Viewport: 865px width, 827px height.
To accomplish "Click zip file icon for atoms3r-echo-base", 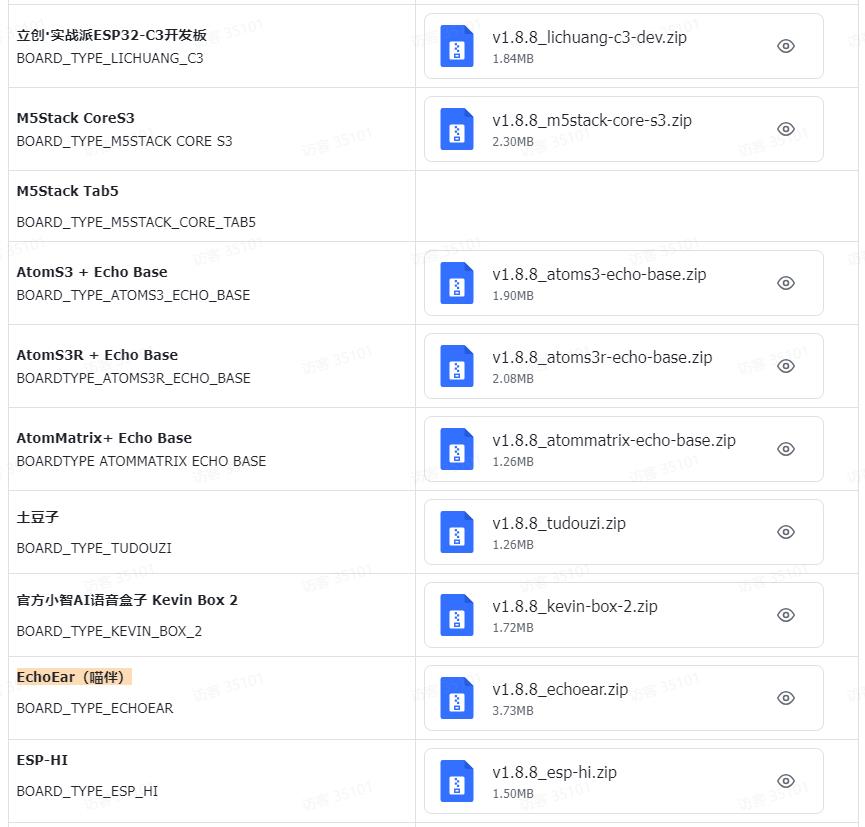I will tap(457, 366).
